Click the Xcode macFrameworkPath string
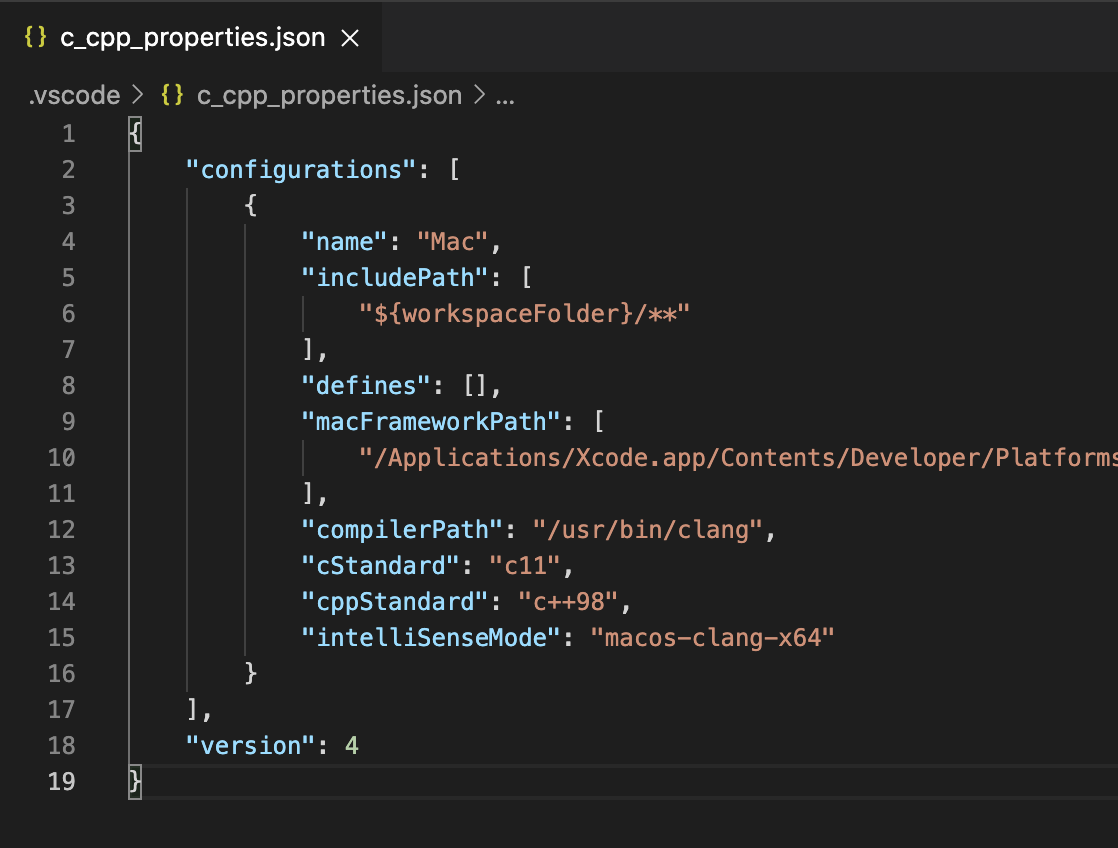 (700, 457)
